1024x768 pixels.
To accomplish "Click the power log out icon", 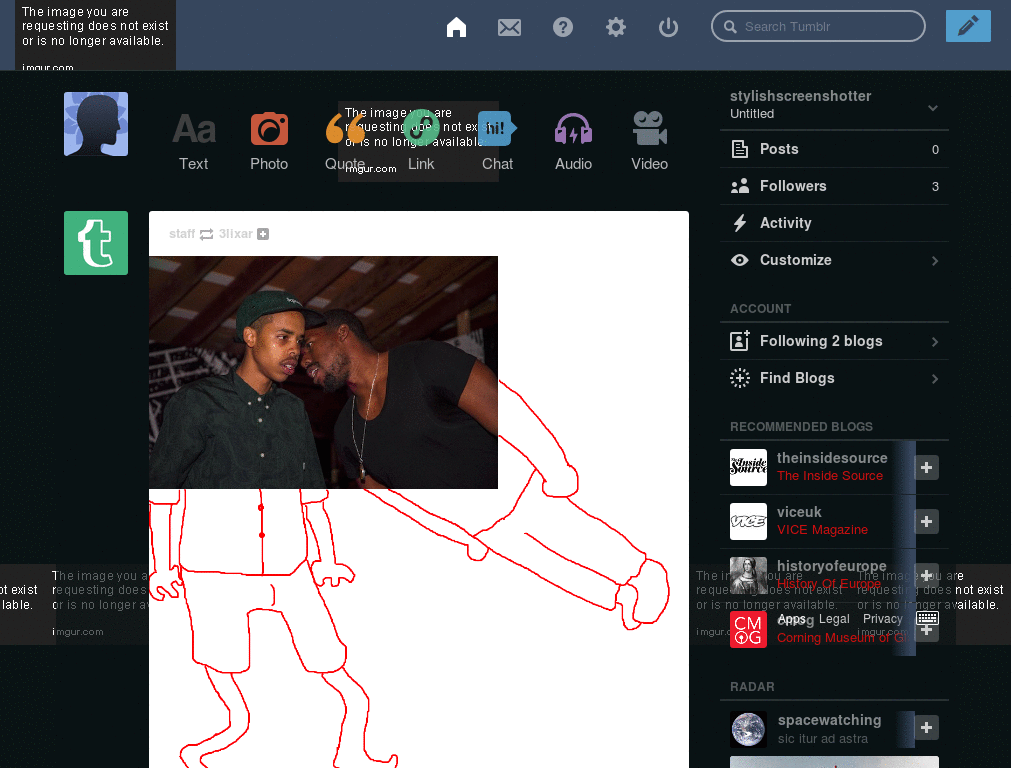I will click(668, 27).
